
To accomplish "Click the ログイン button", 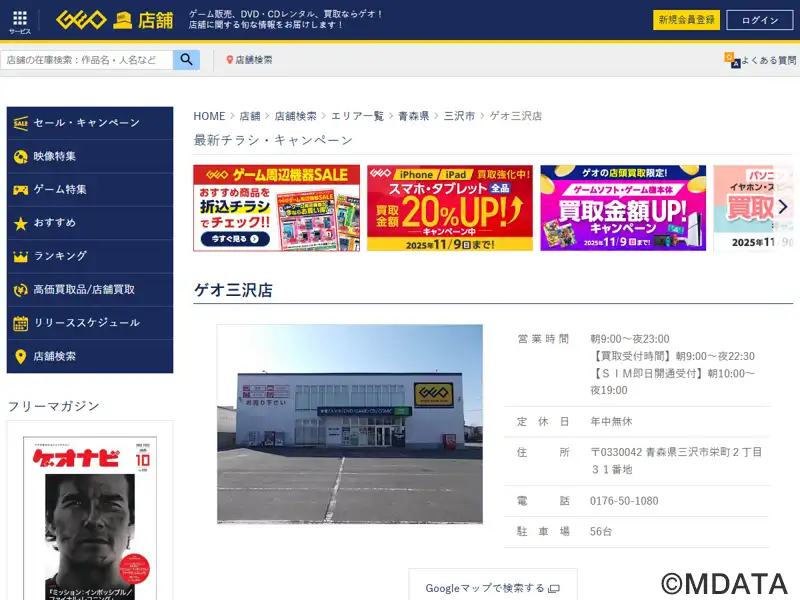I will pyautogui.click(x=760, y=20).
